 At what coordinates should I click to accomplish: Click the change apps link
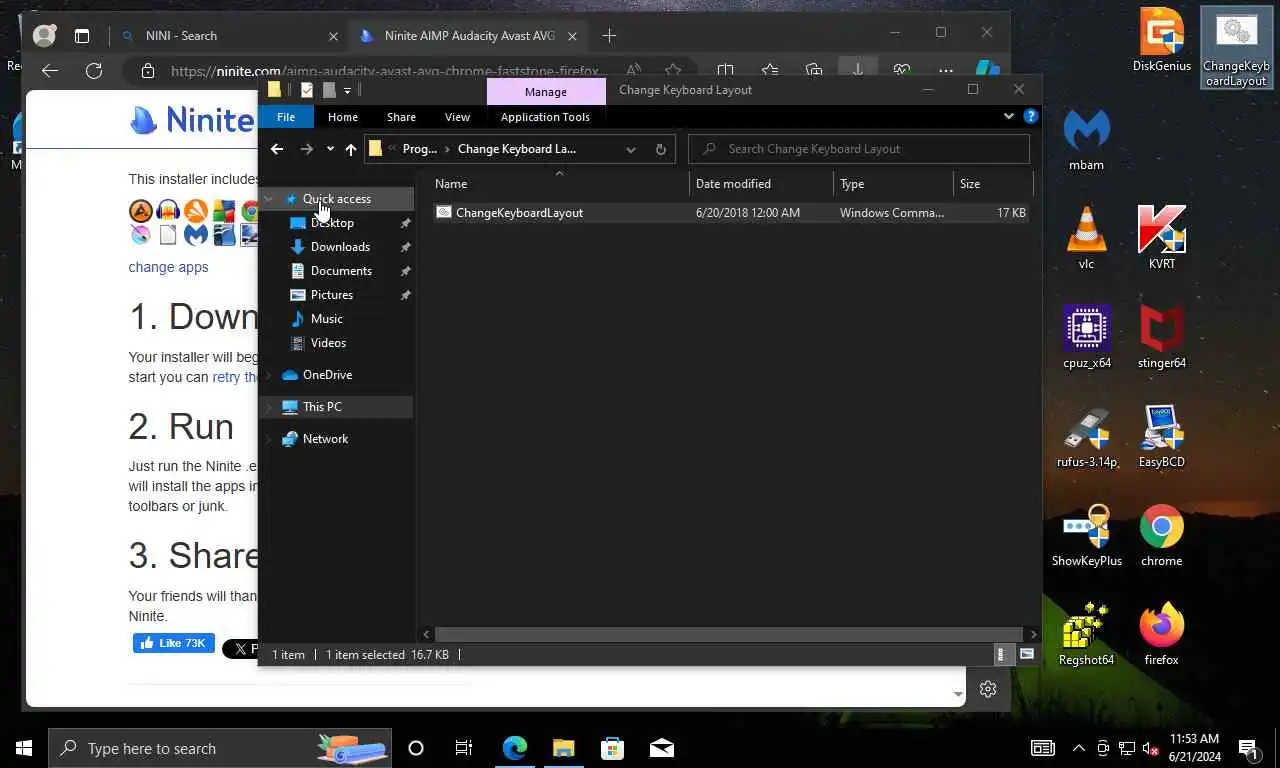click(x=168, y=267)
